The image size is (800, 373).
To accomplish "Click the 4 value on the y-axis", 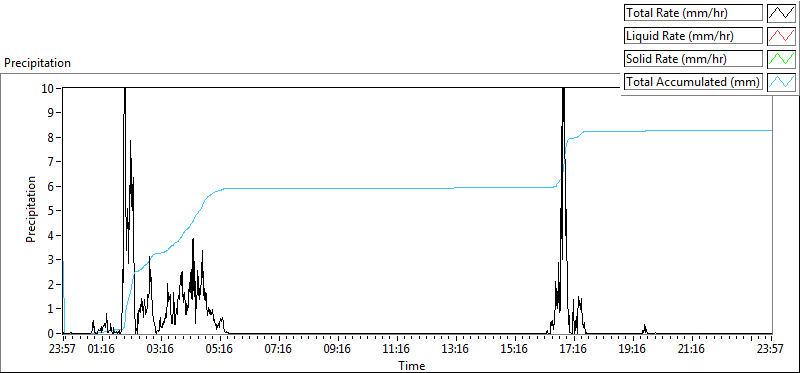I will tap(52, 235).
